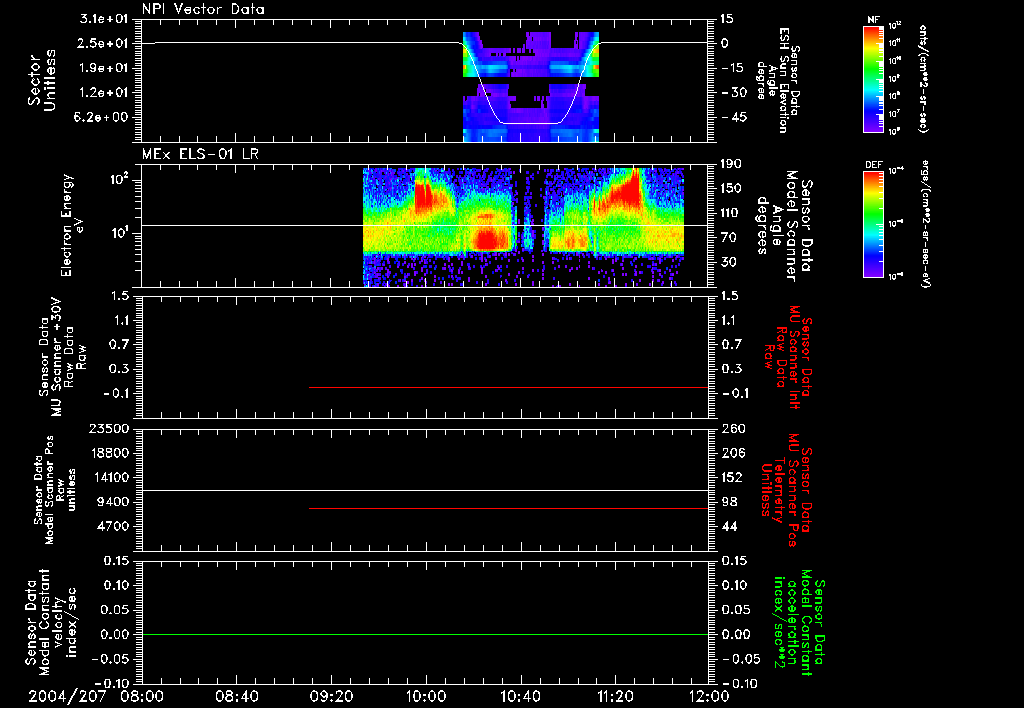Click the '10:40' time tick label

click(520, 697)
